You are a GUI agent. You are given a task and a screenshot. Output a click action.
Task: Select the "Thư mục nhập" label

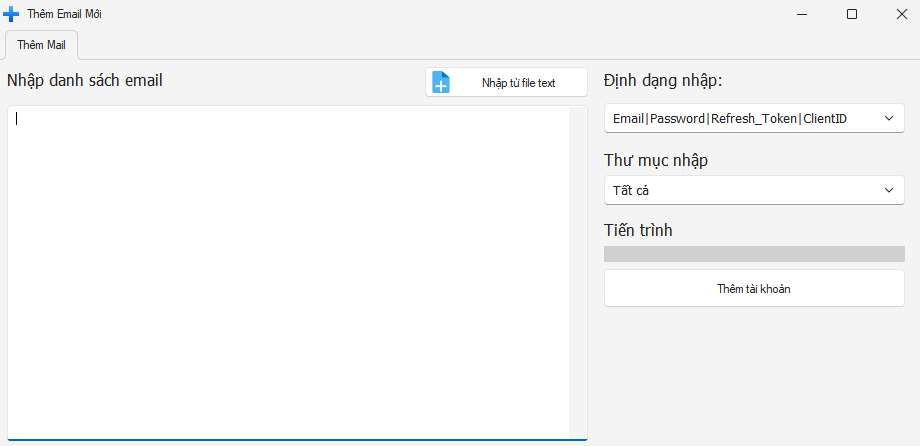tap(659, 160)
